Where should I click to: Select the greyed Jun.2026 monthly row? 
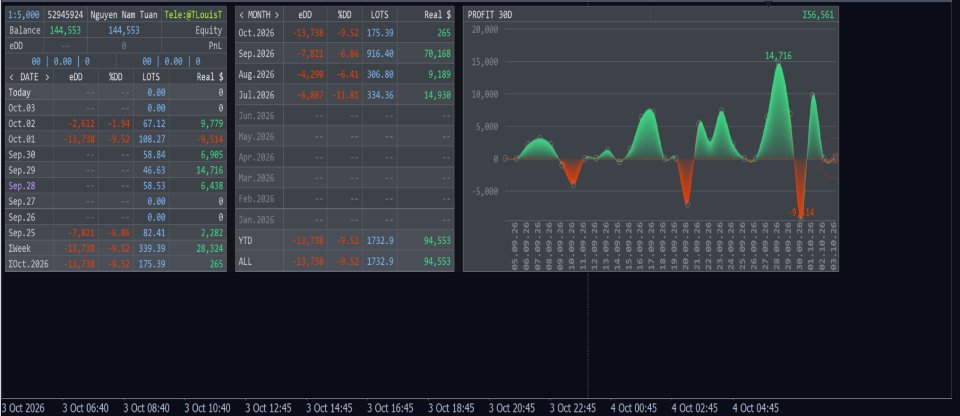click(x=345, y=116)
